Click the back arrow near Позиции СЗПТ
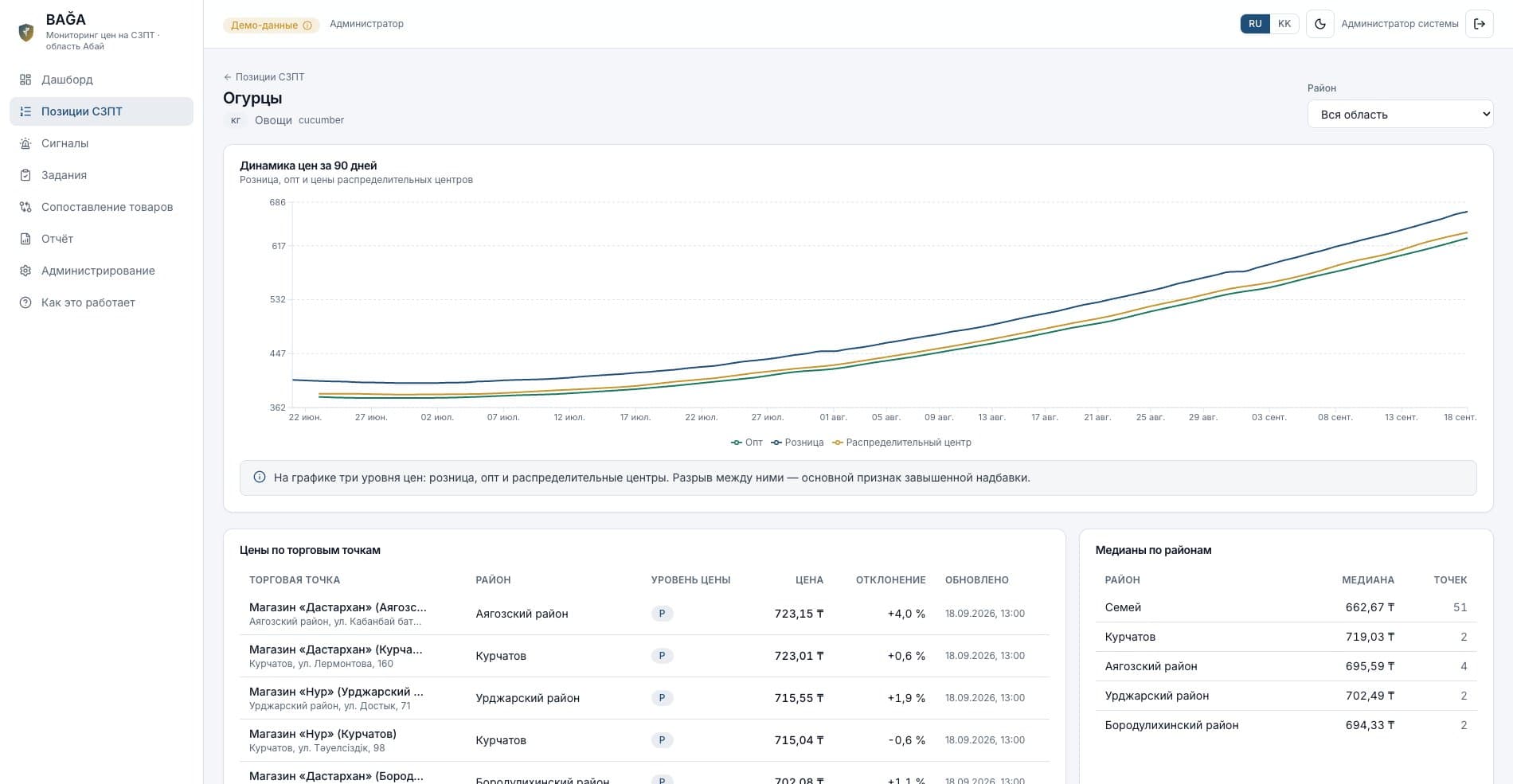 click(228, 77)
